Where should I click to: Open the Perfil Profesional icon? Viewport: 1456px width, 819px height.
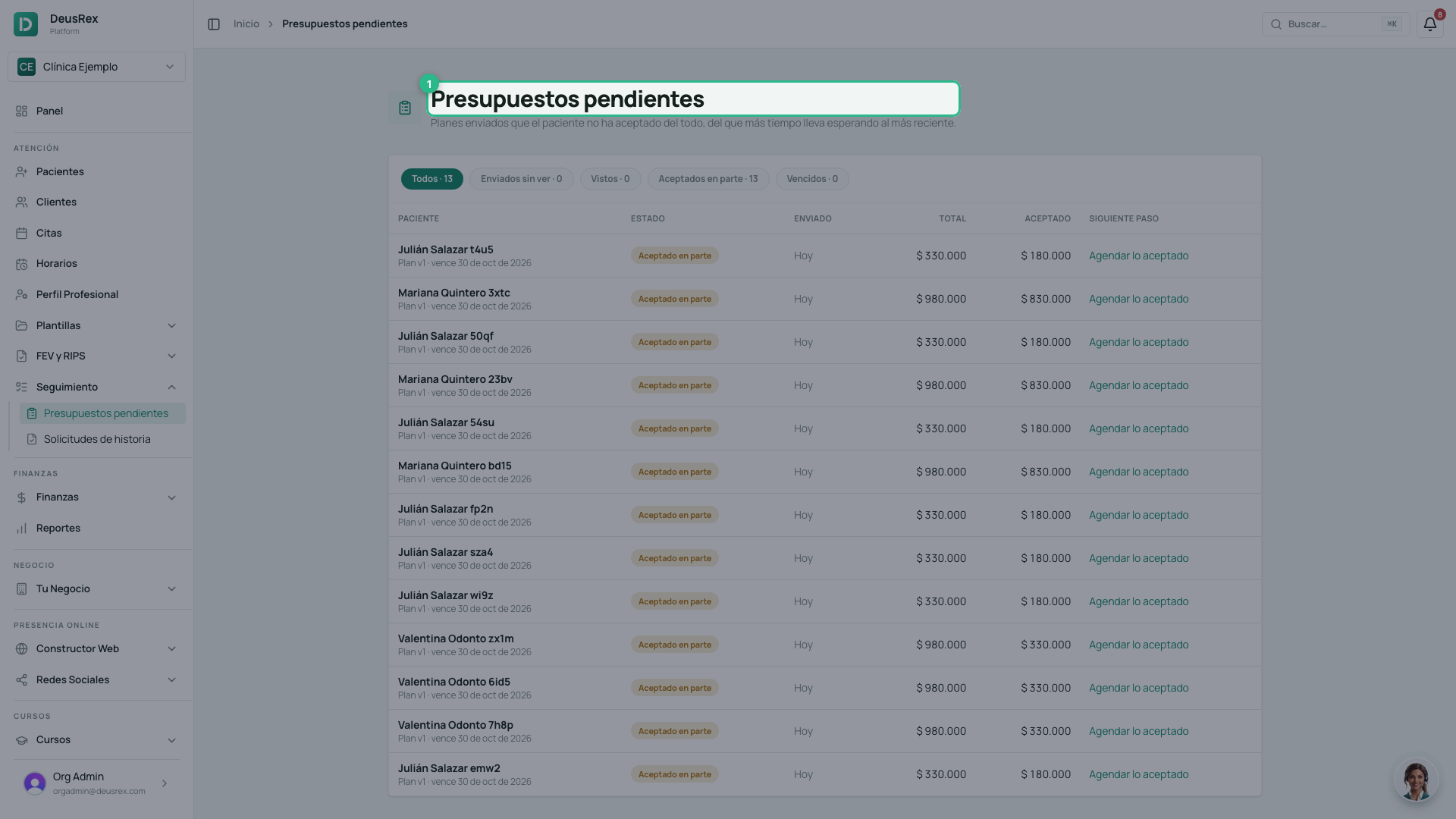[x=21, y=295]
